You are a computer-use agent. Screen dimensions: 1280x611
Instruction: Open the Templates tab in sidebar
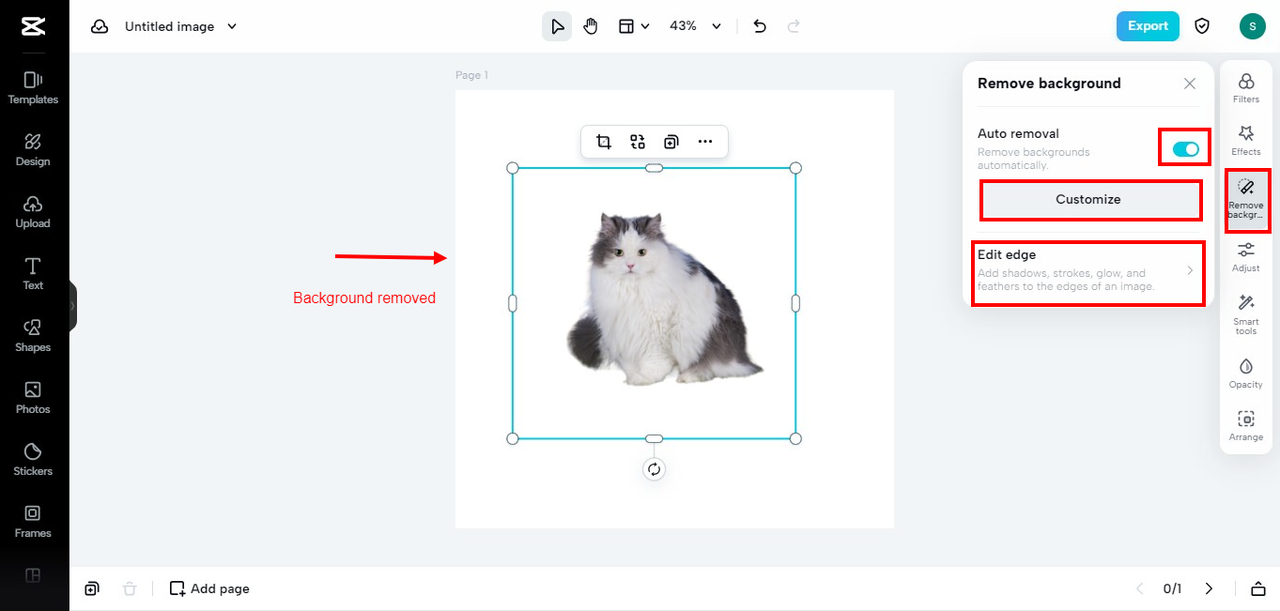tap(33, 88)
